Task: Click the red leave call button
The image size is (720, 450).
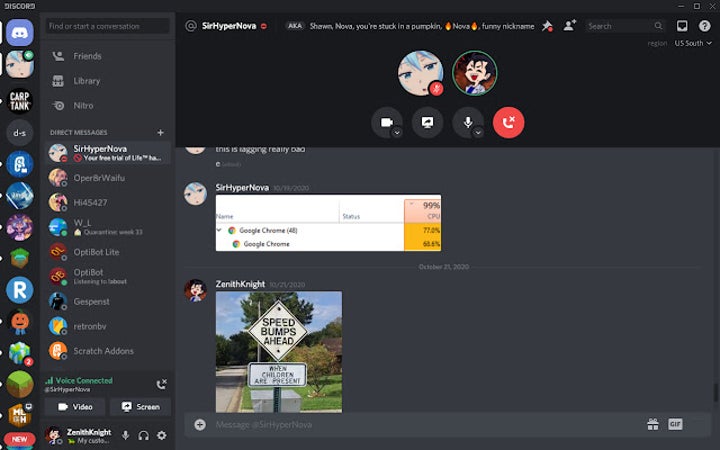Action: point(508,122)
